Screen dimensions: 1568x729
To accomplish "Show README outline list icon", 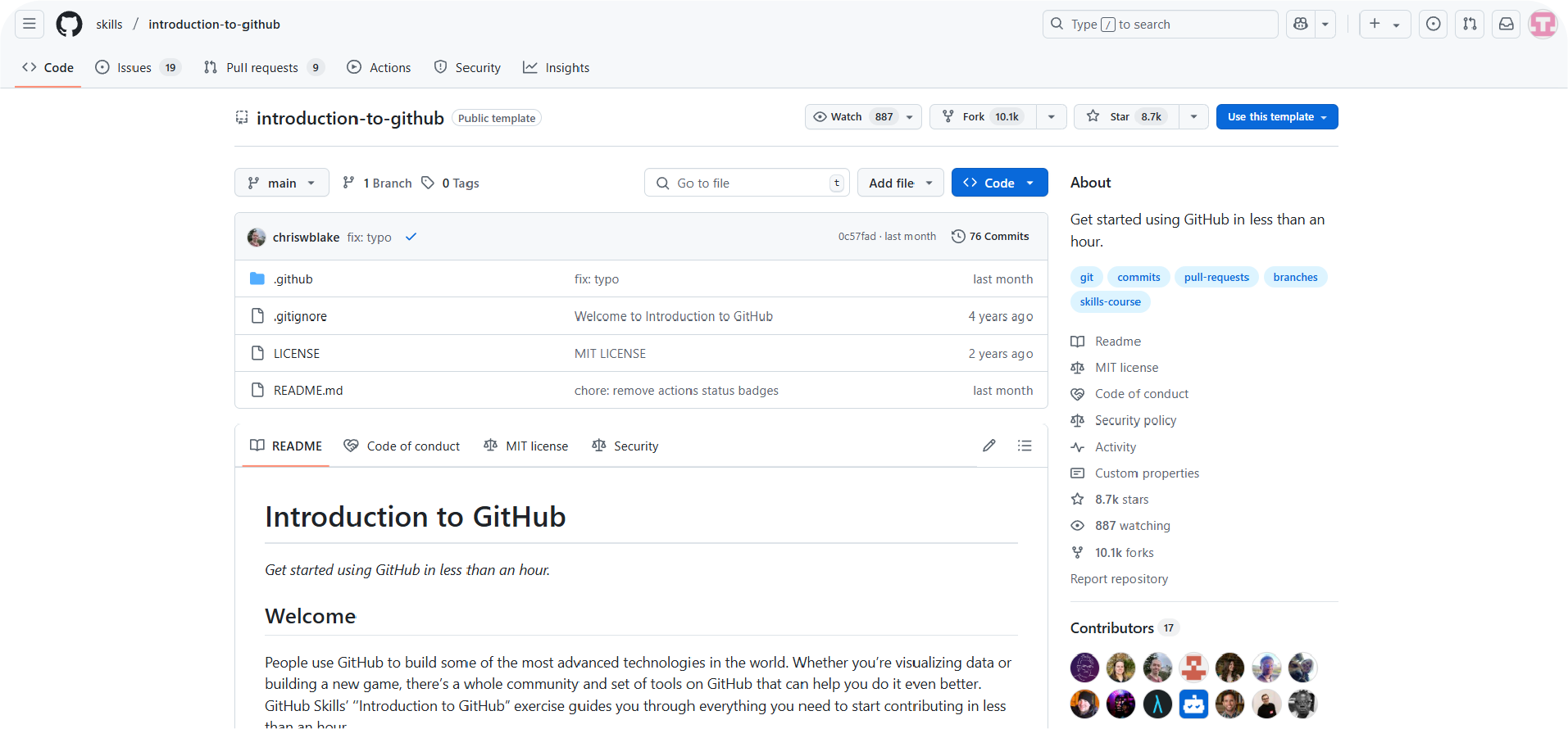I will 1025,446.
